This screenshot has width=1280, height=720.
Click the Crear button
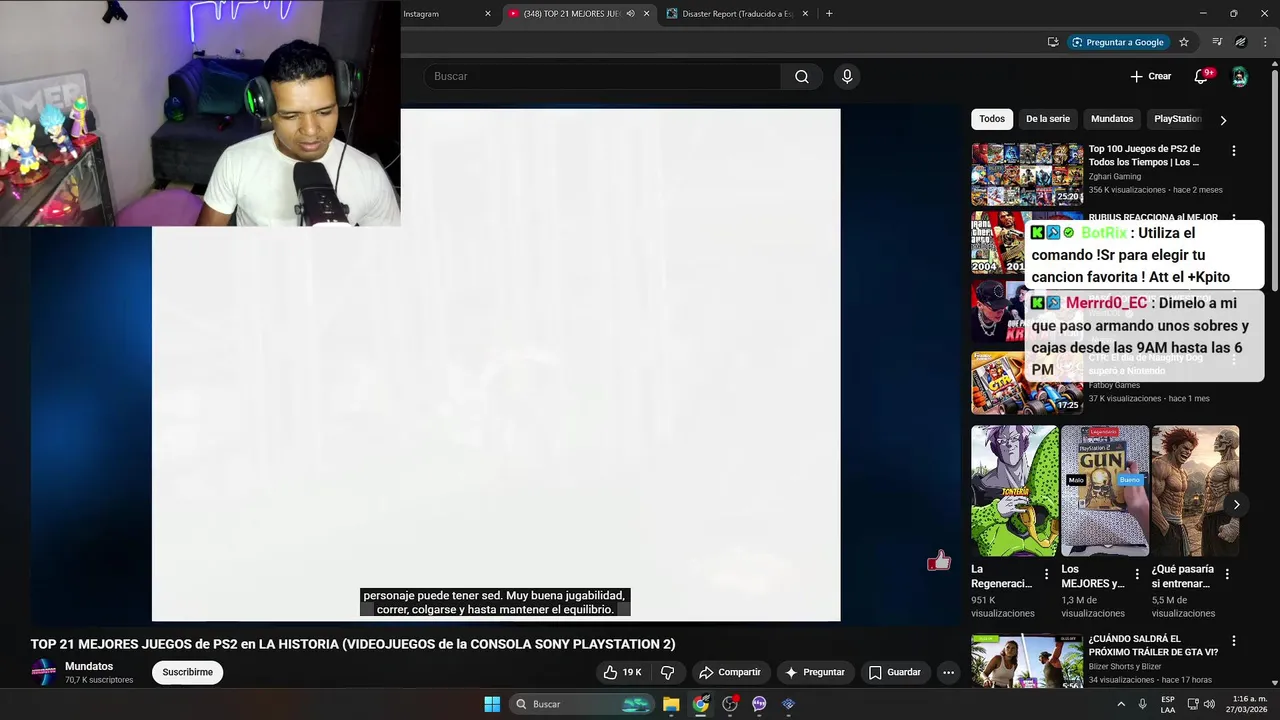[x=1151, y=77]
